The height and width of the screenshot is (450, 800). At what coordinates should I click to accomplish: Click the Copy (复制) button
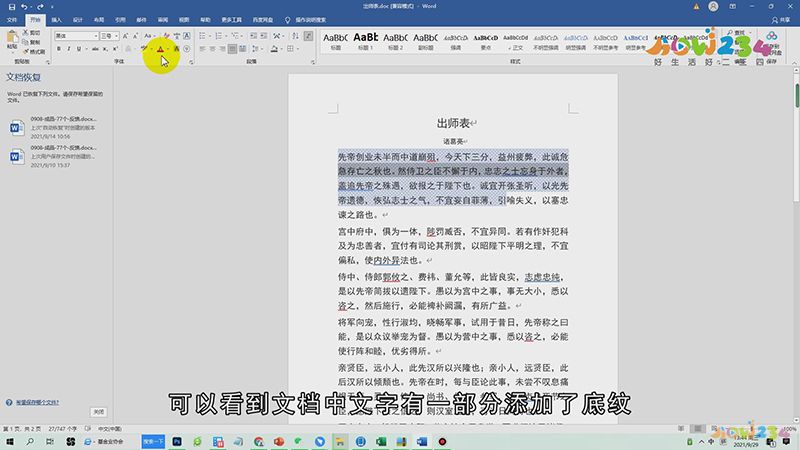tap(32, 42)
